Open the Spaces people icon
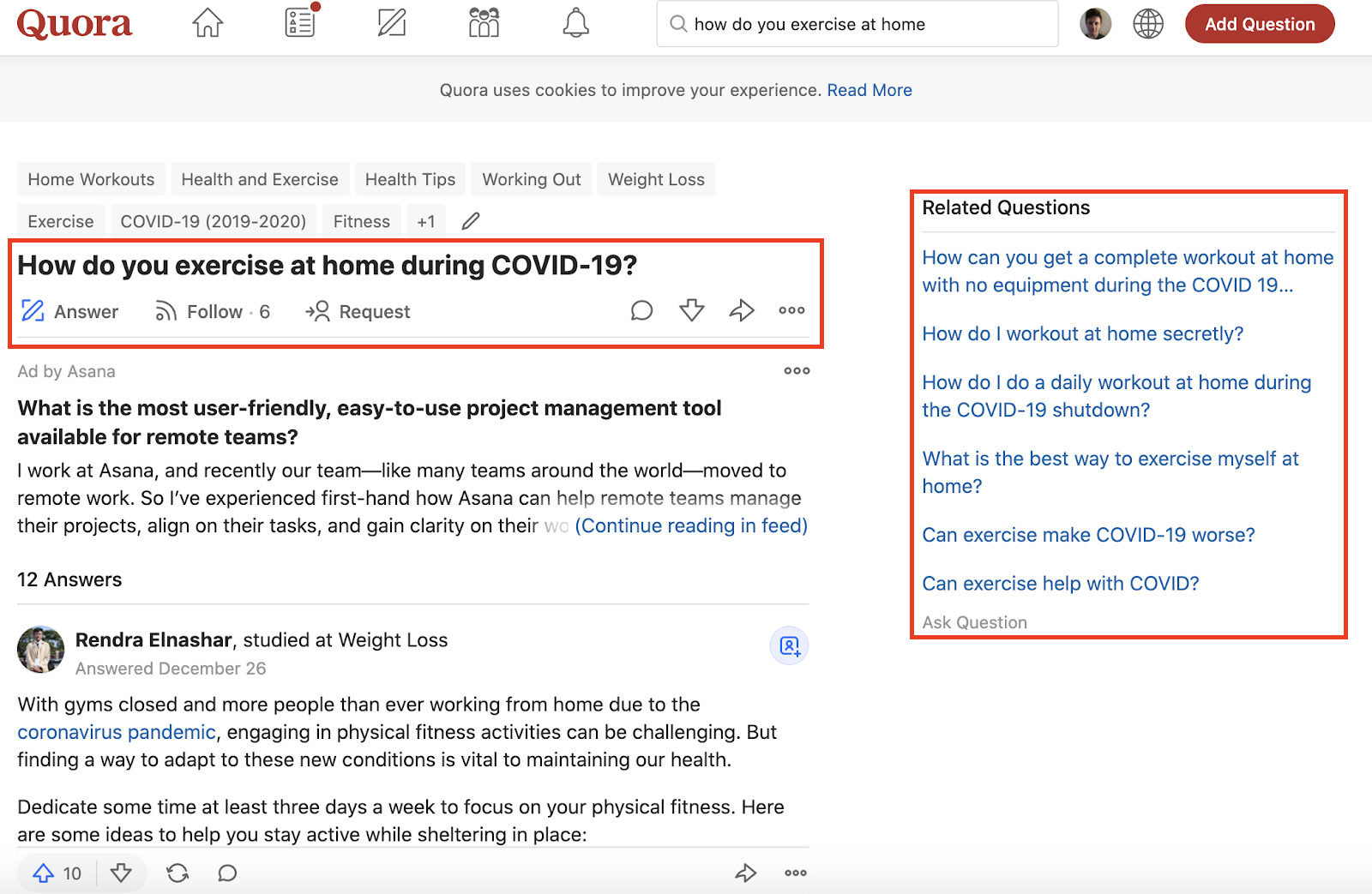Viewport: 1372px width, 894px height. tap(484, 23)
